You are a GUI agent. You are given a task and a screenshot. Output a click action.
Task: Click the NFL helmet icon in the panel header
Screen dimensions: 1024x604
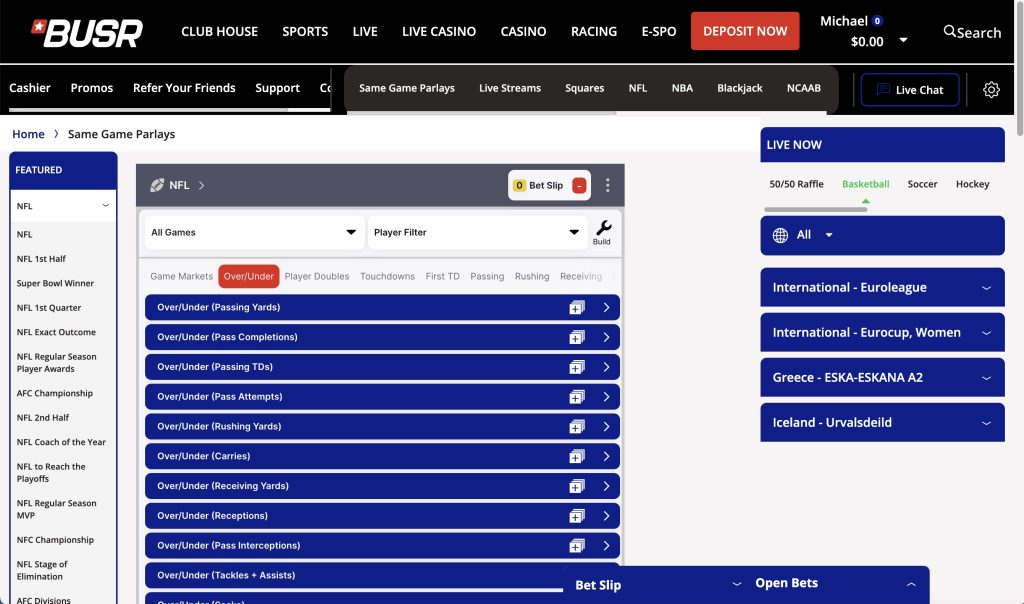(x=157, y=185)
